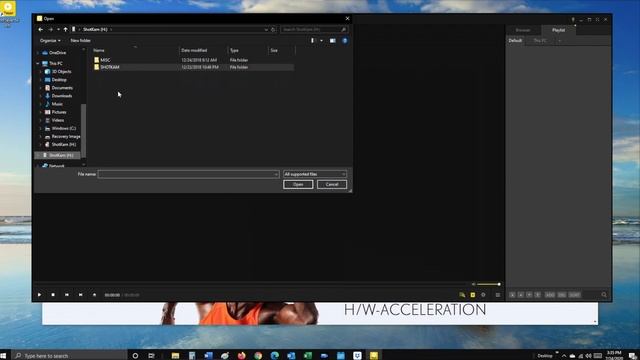Collapse the This PC tree node

[x=38, y=64]
